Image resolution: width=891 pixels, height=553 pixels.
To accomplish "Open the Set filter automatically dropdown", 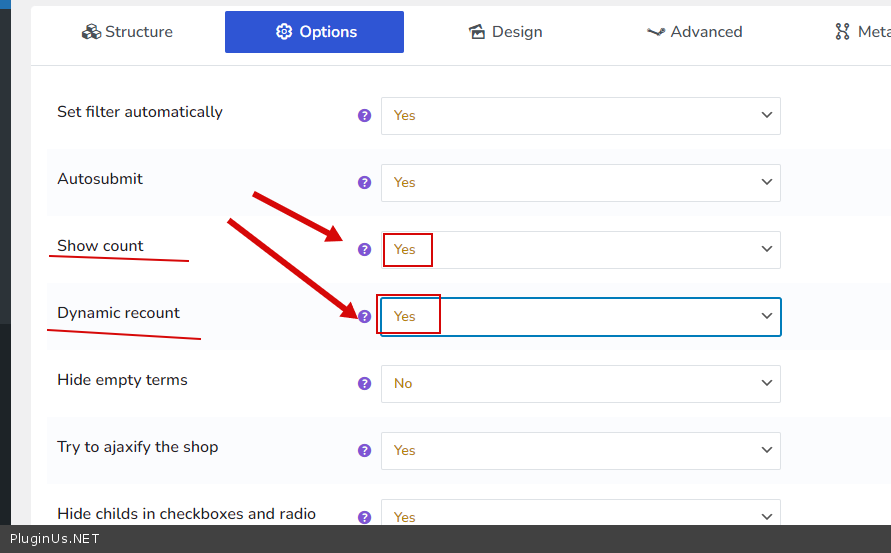I will [580, 115].
